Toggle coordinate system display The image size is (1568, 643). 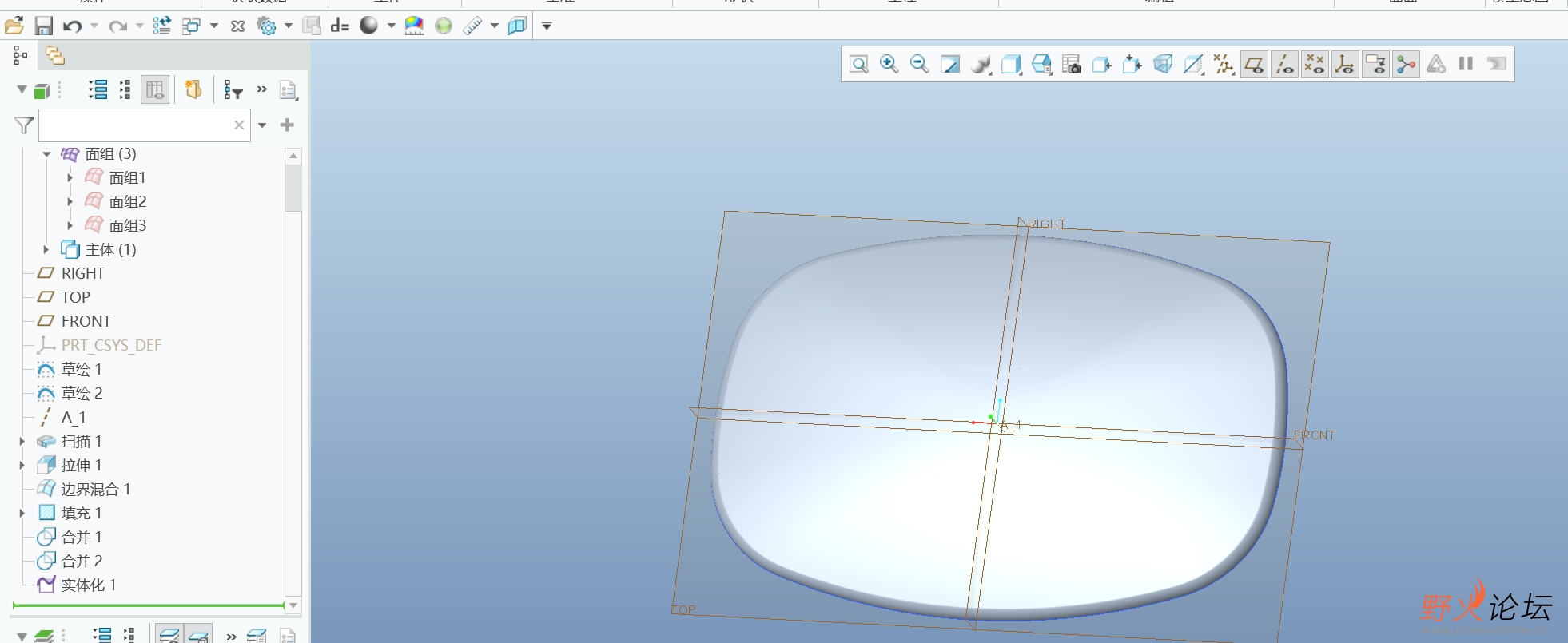click(1345, 64)
